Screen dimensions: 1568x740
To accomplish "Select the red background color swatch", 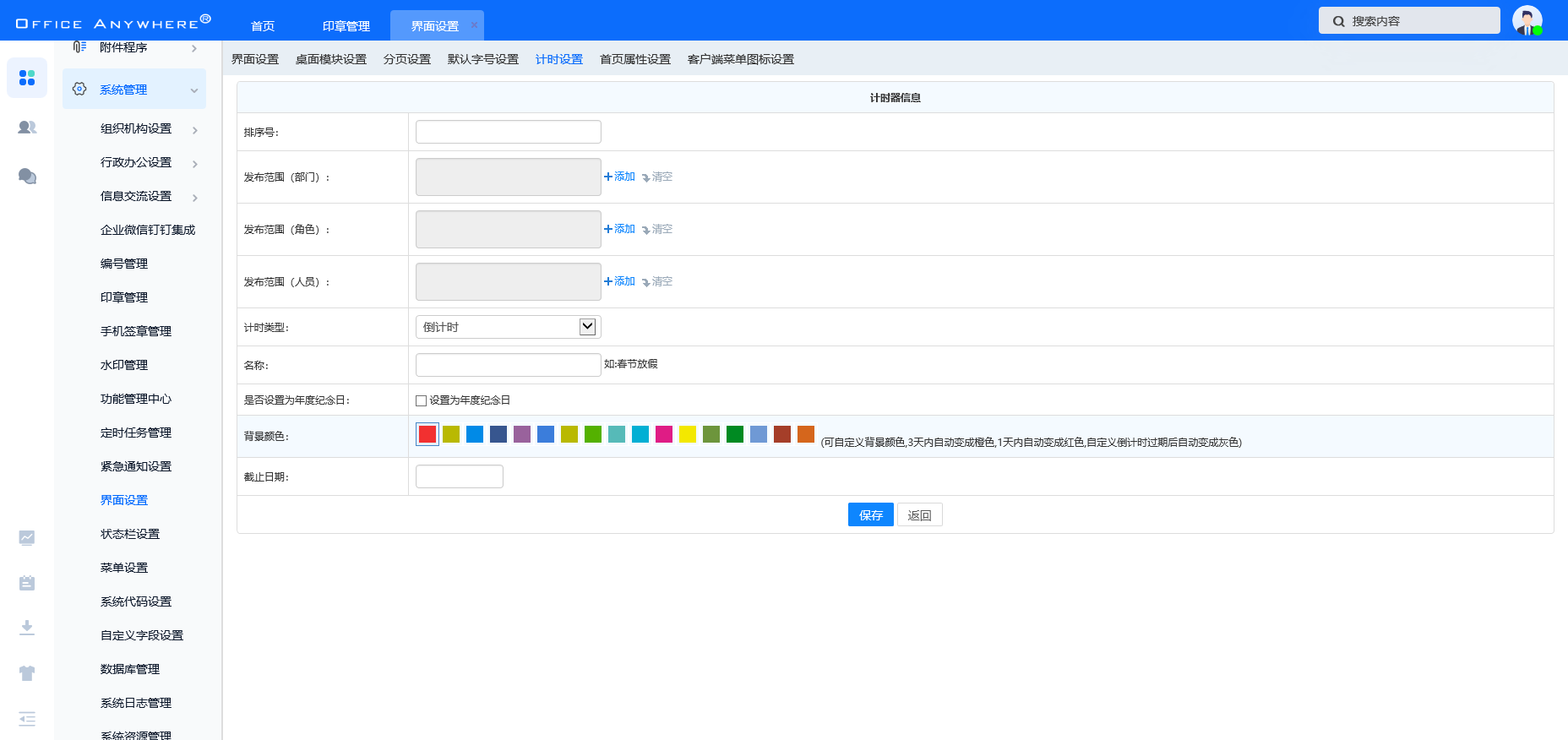I will pos(427,434).
